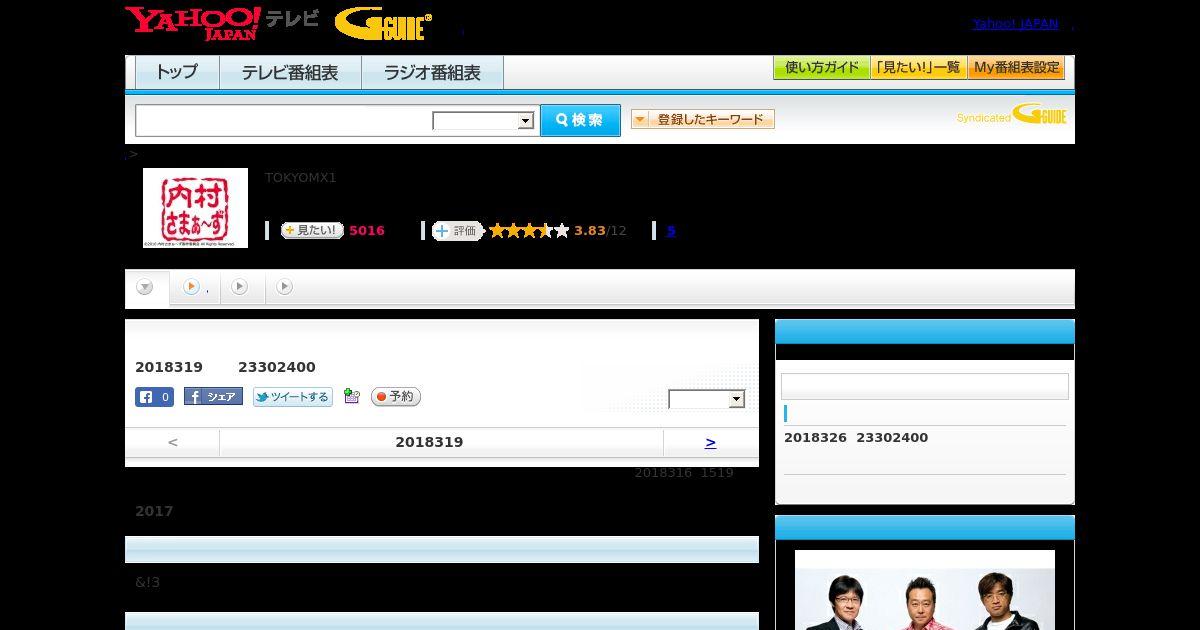Click the Facebook シェア button
This screenshot has height=630, width=1200.
point(213,397)
